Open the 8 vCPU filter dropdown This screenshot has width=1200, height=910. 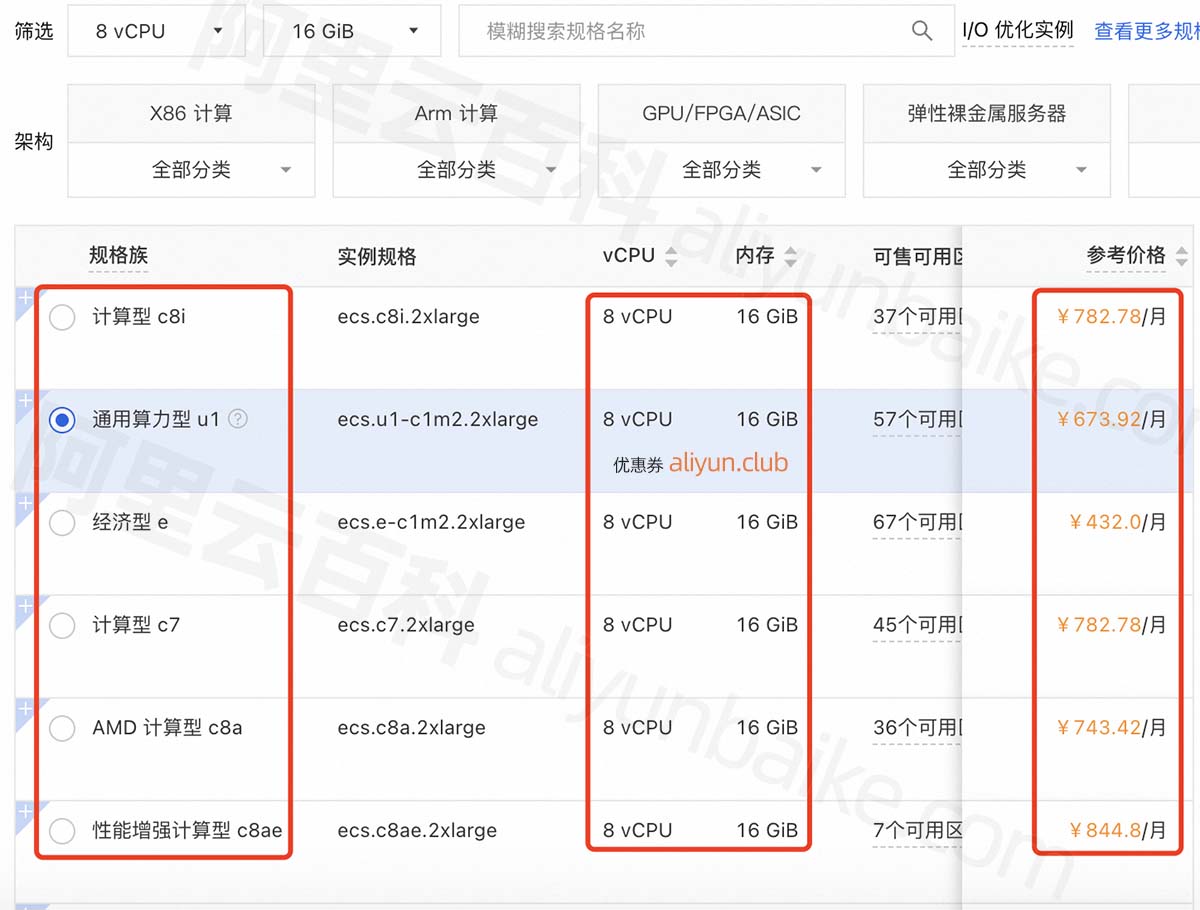pyautogui.click(x=156, y=31)
